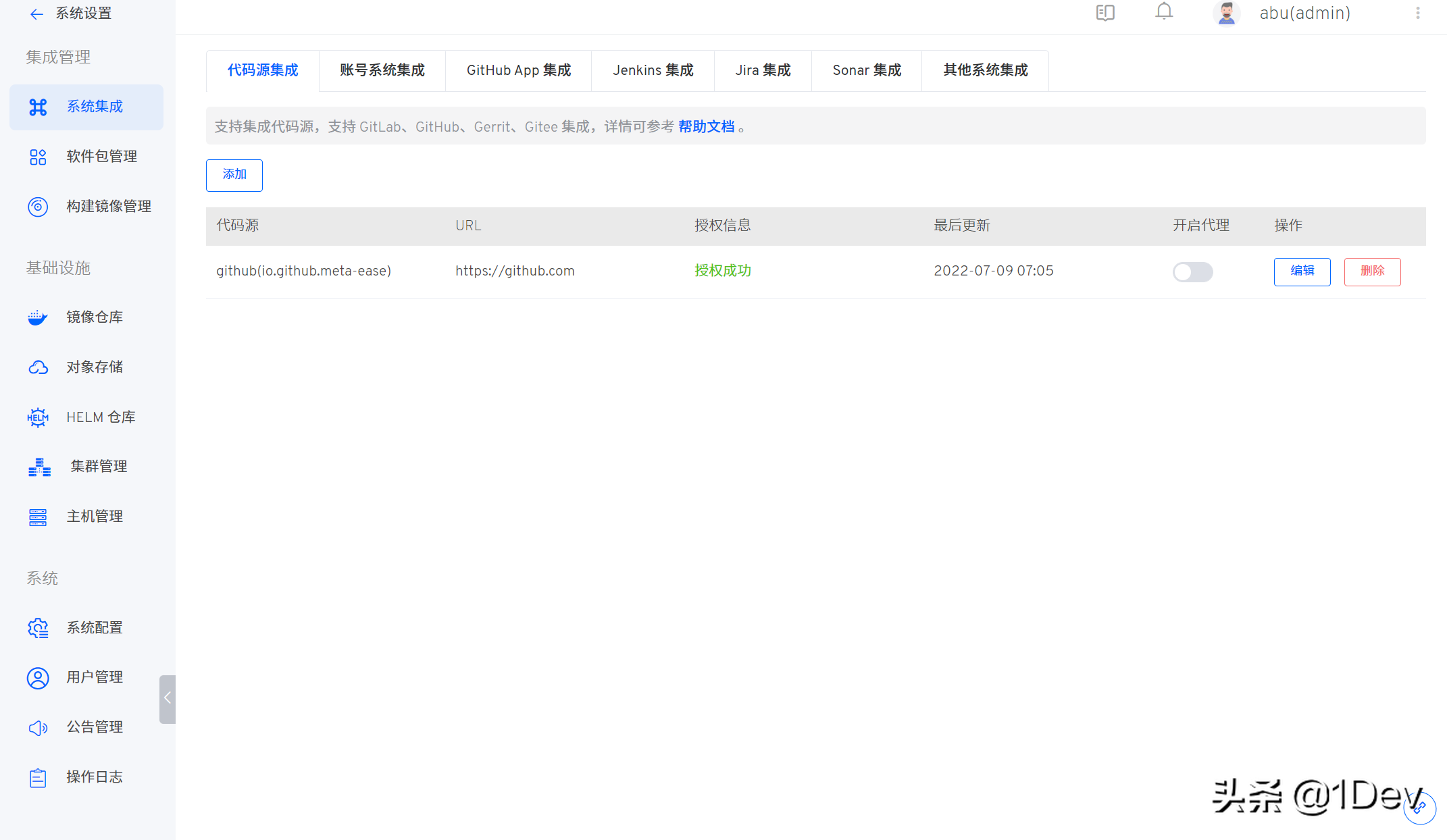Screen dimensions: 1447x840
Task: Click the abu(admin) user avatar
Action: pyautogui.click(x=1227, y=13)
